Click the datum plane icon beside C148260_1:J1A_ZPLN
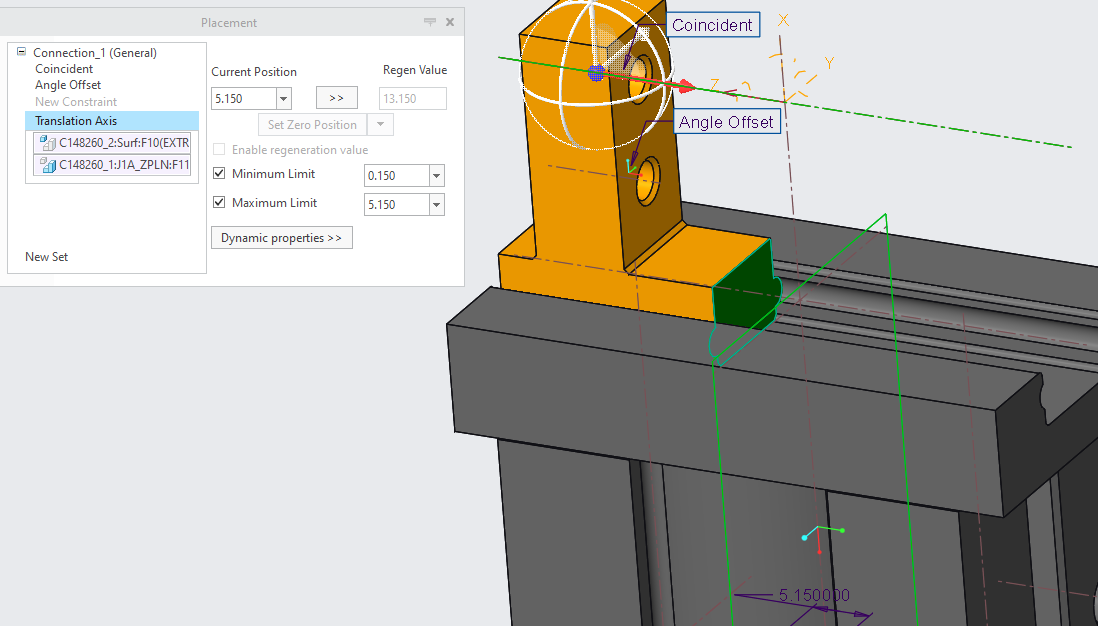The height and width of the screenshot is (626, 1098). [x=46, y=165]
